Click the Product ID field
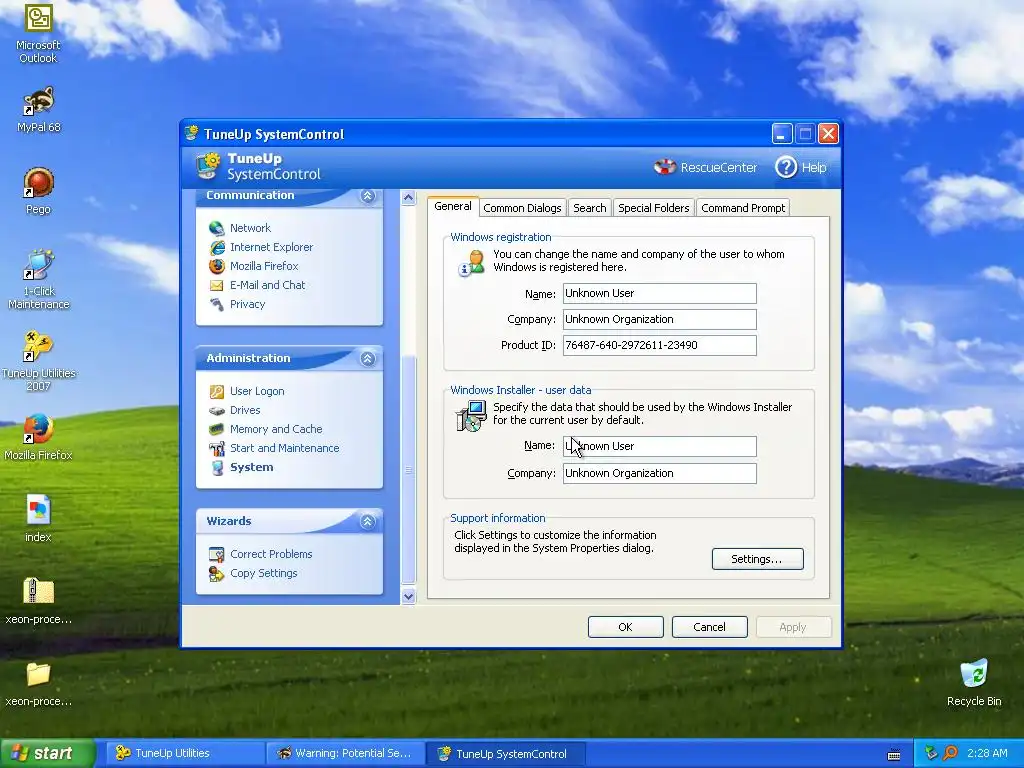Screen dimensions: 1024x768 tap(660, 345)
